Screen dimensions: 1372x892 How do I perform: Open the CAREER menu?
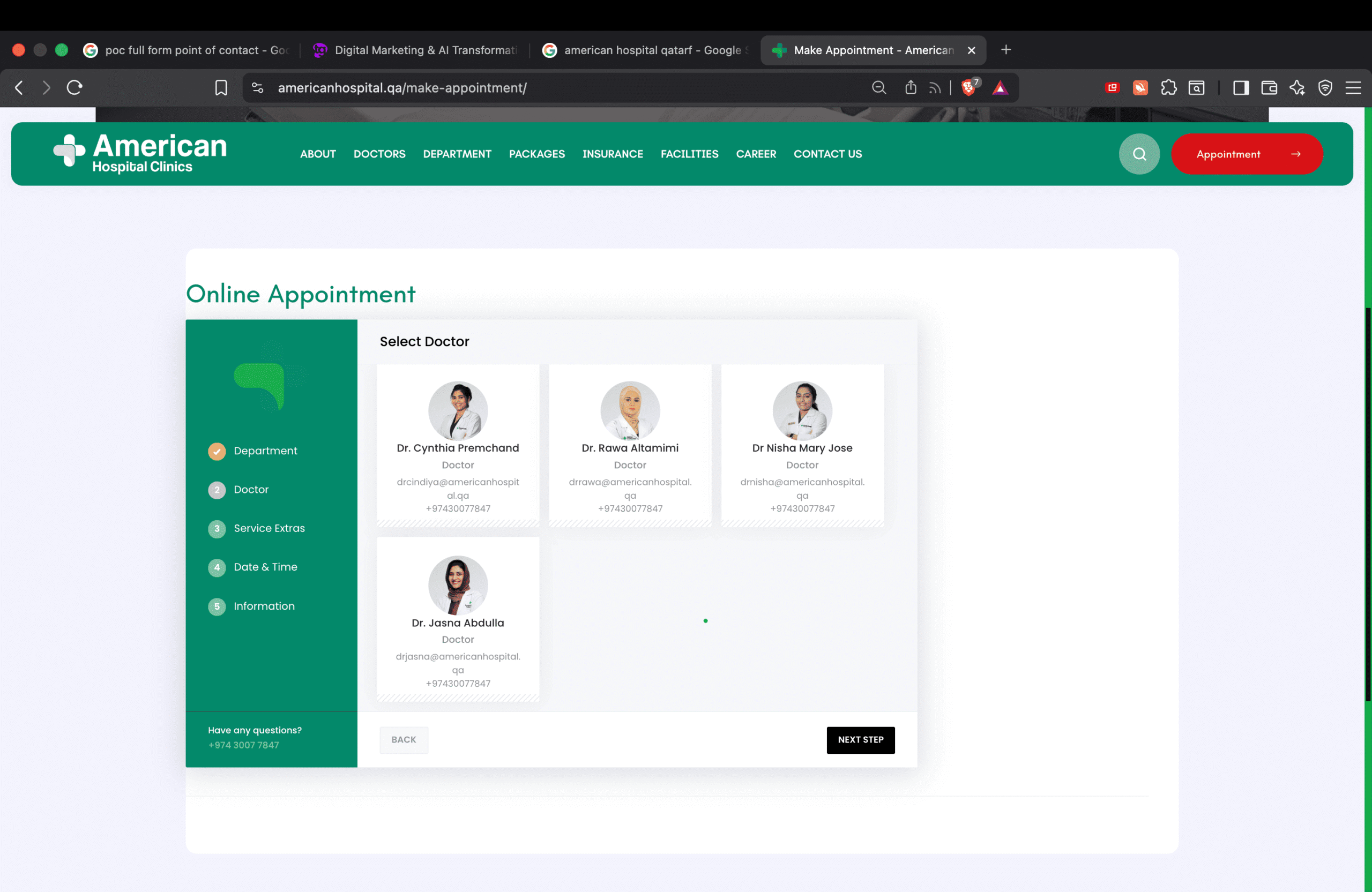(x=756, y=154)
